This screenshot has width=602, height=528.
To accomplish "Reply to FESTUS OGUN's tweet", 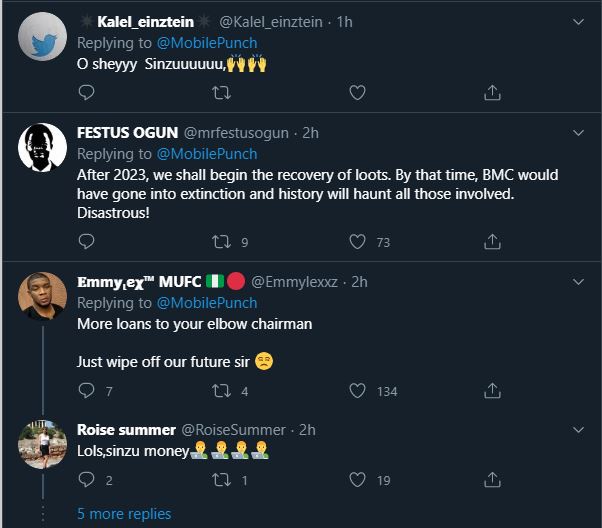I will 86,241.
